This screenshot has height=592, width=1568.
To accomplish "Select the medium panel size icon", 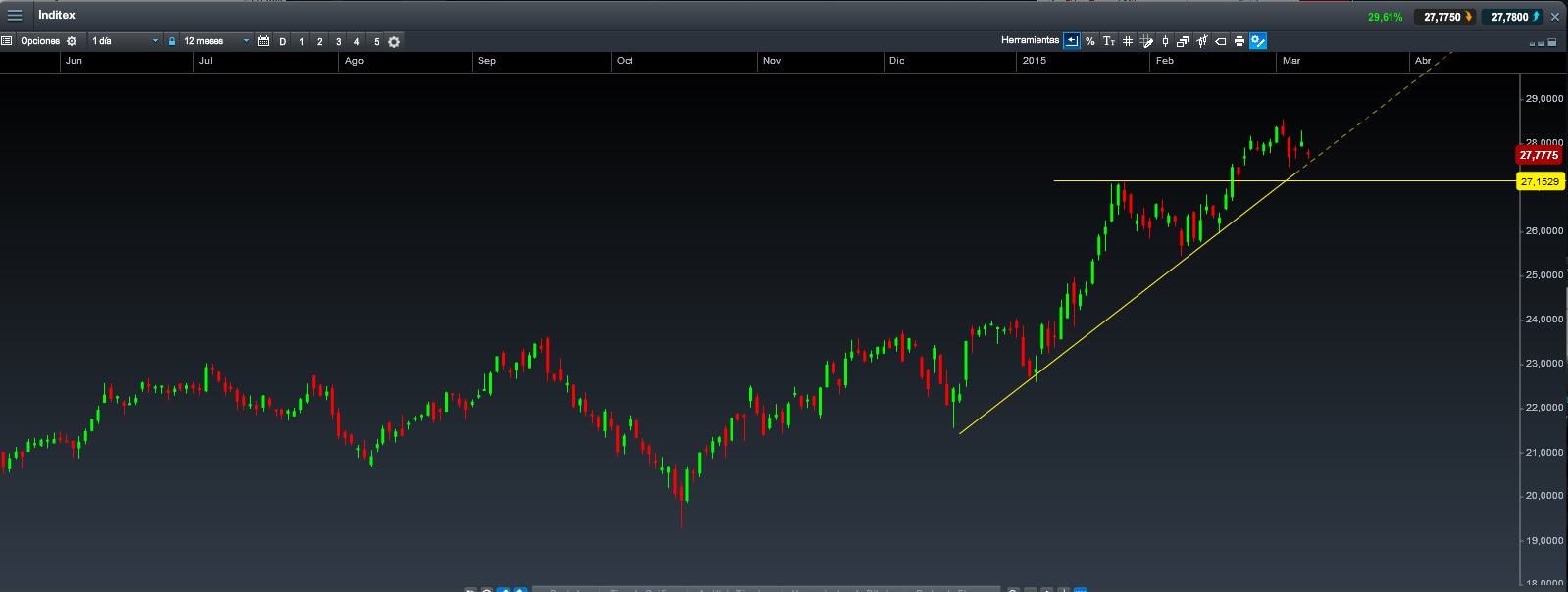I will pyautogui.click(x=1543, y=43).
